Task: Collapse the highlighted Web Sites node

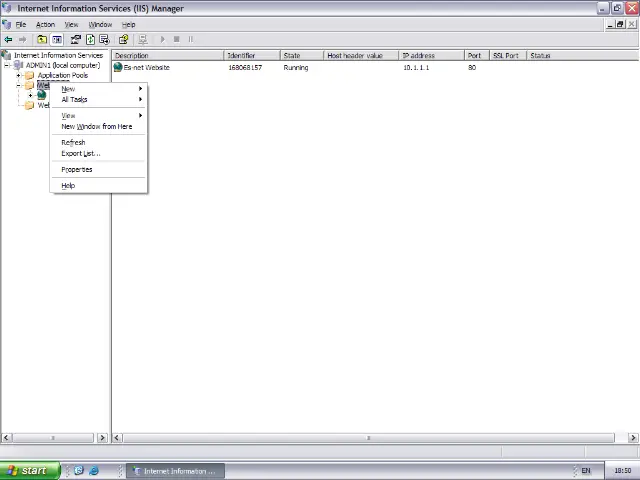Action: pos(18,85)
